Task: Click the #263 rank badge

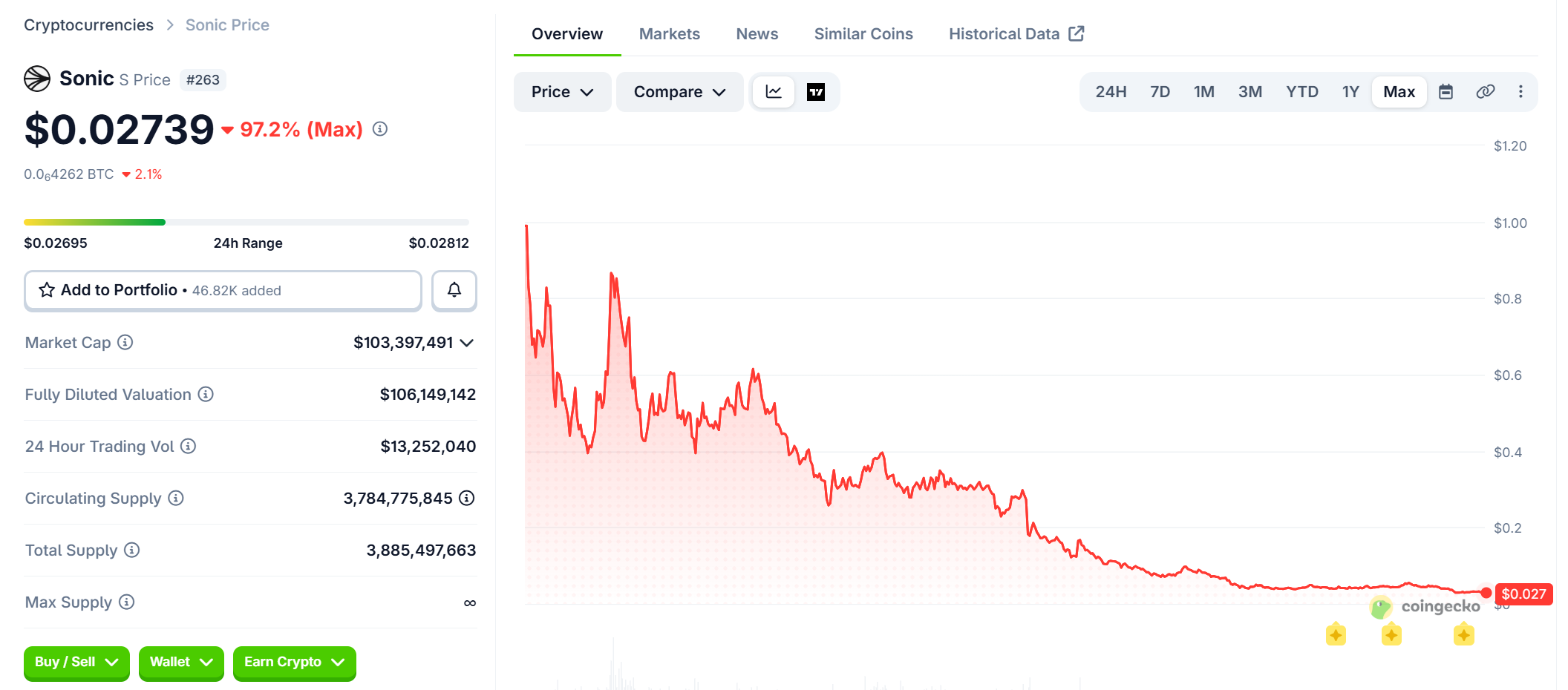Action: click(203, 80)
